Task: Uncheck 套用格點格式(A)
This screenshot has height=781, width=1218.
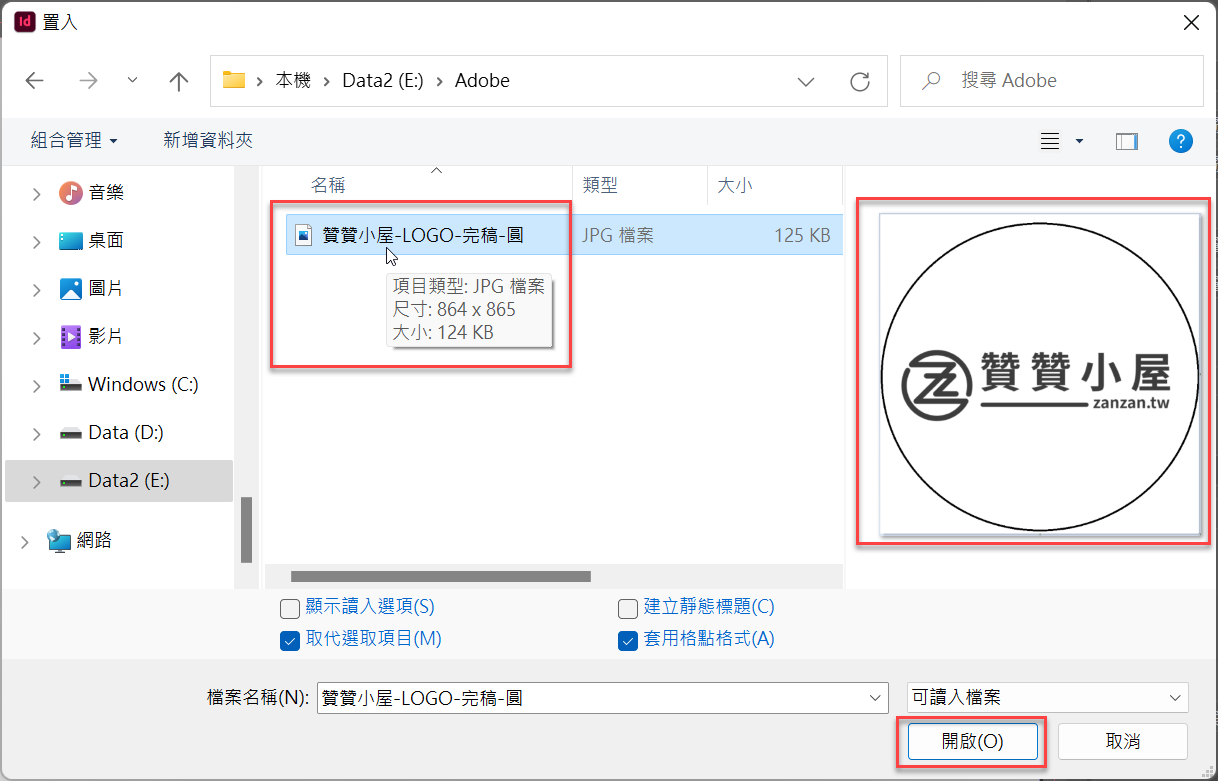Action: pyautogui.click(x=628, y=640)
